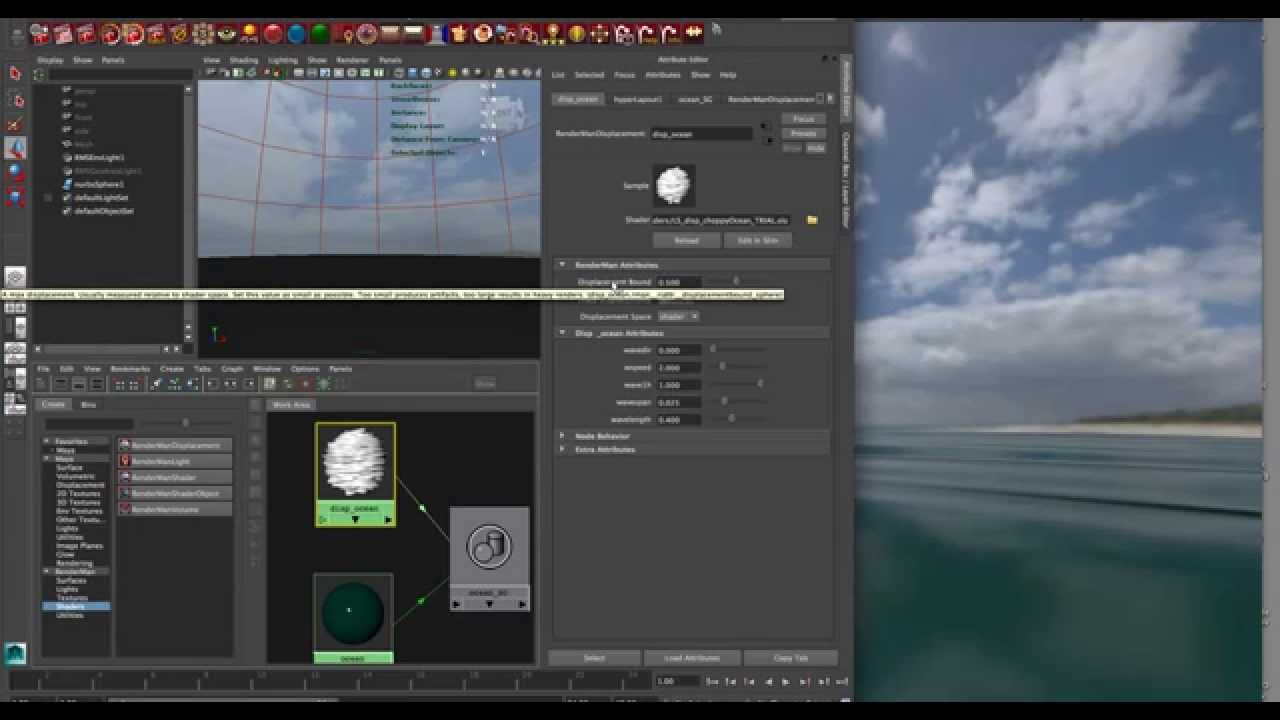Go to first frame playback button
Viewport: 1280px width, 720px height.
click(713, 681)
